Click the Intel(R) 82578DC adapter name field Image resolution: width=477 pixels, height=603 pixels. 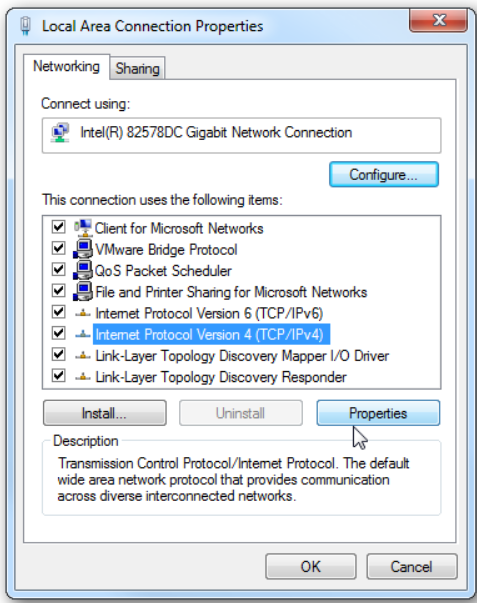[242, 135]
